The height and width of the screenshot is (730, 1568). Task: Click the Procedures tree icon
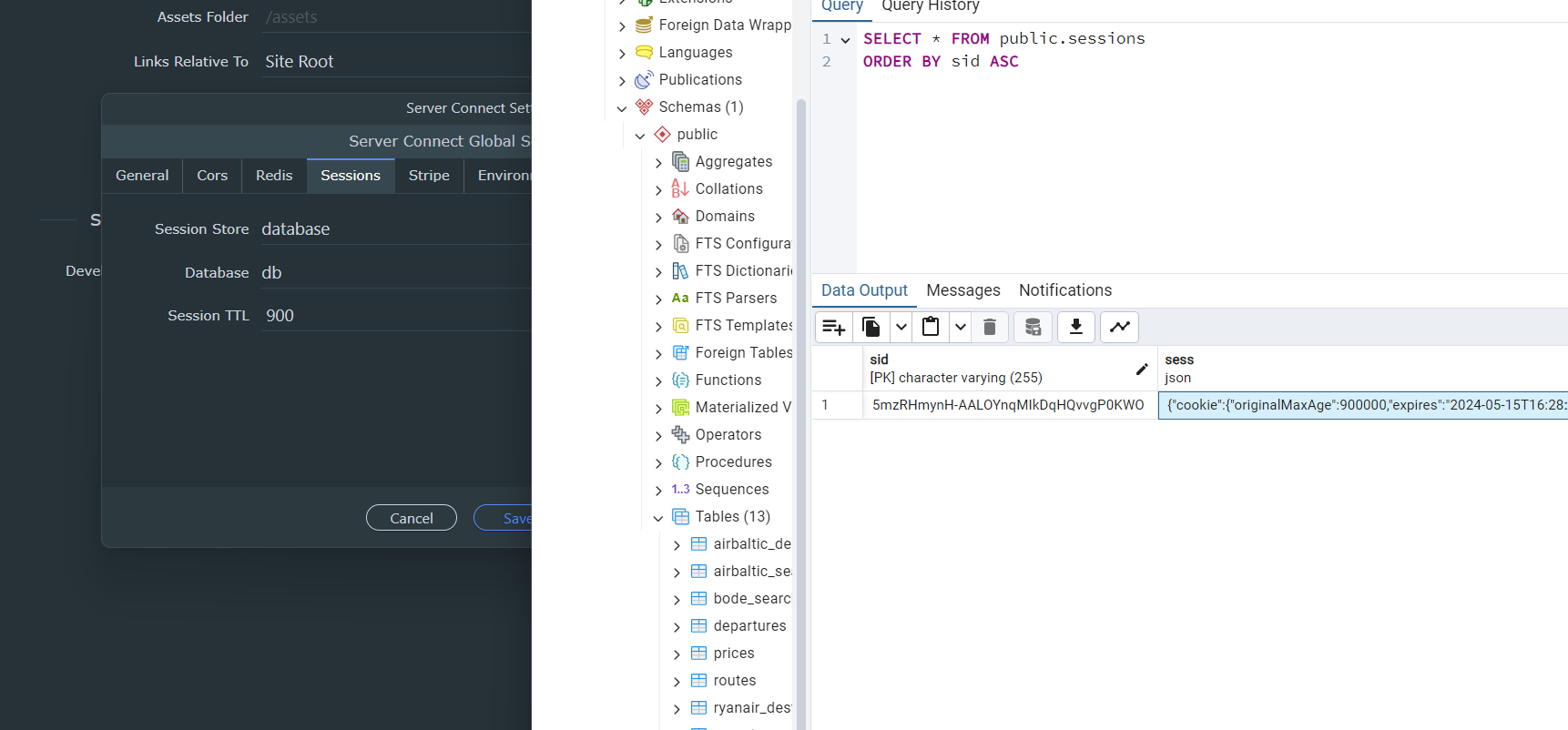point(680,461)
